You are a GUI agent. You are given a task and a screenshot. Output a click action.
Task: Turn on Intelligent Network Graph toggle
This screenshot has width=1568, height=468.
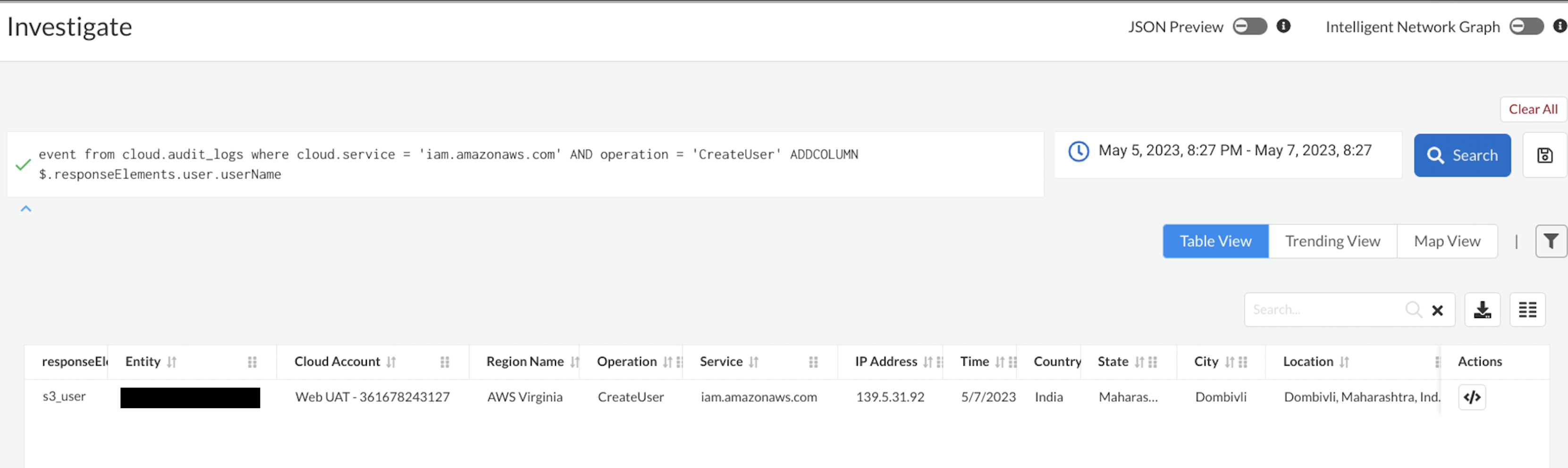(x=1526, y=26)
